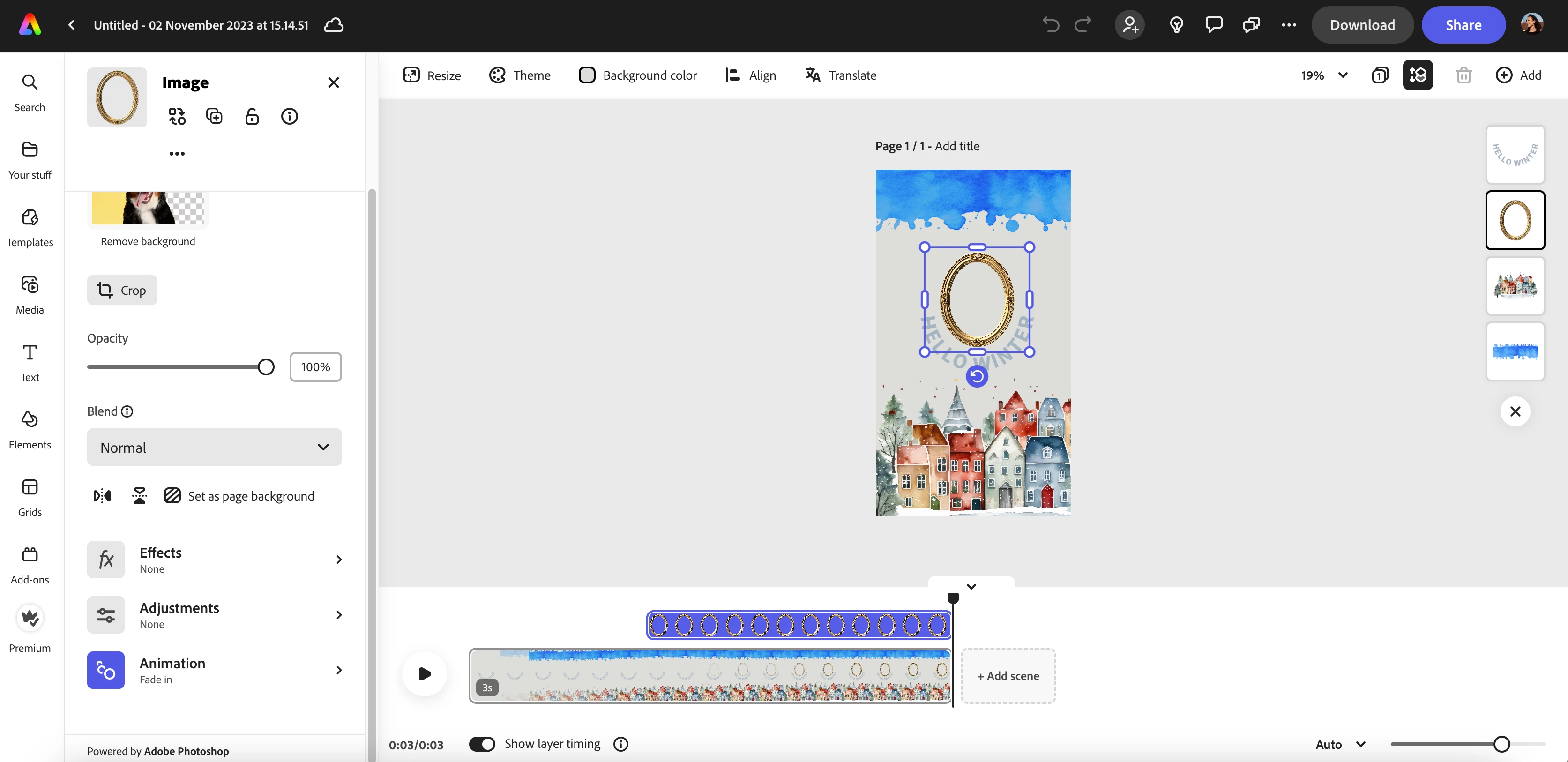Click the Opacity slider handle
1568x762 pixels.
[266, 367]
